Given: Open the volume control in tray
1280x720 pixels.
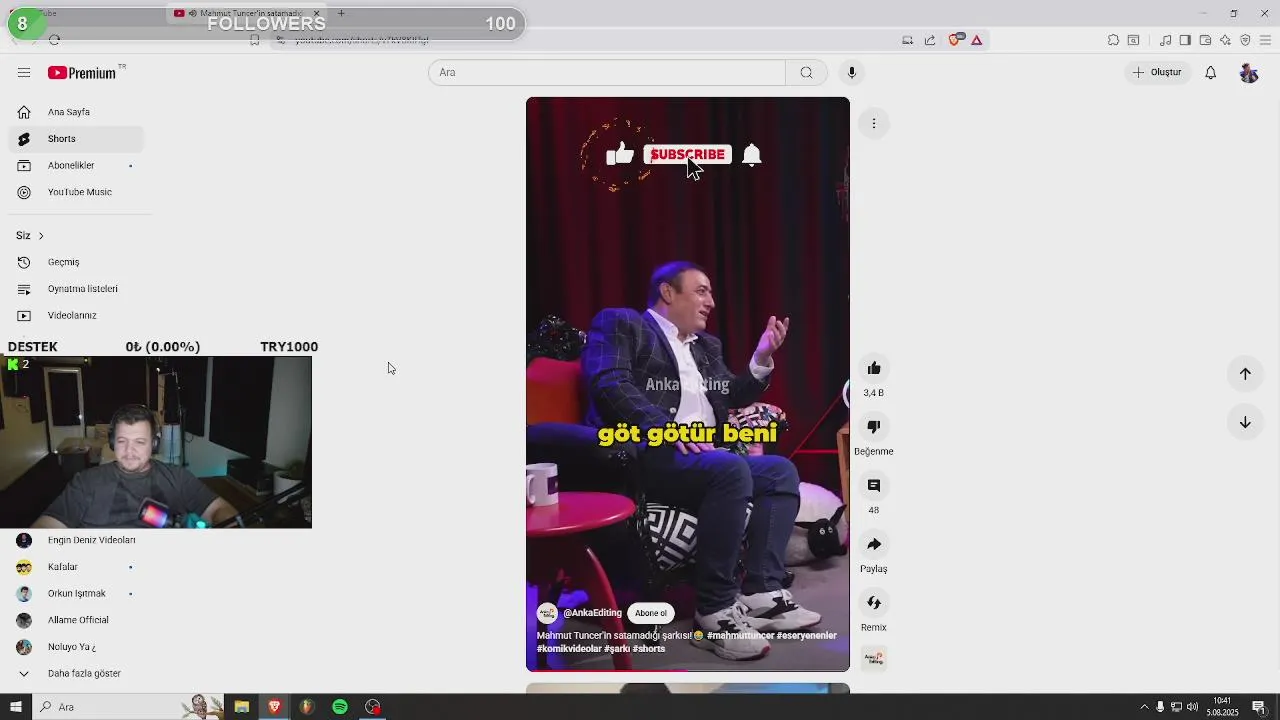Looking at the screenshot, I should pyautogui.click(x=1192, y=707).
